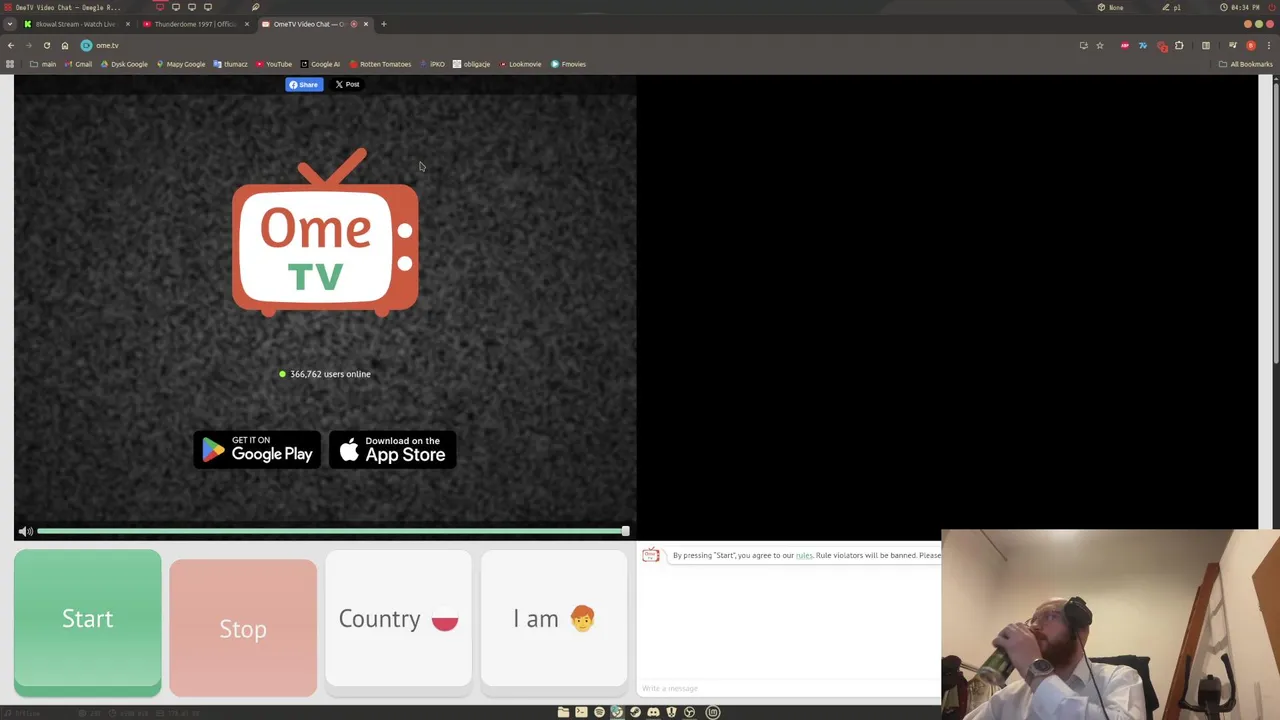Viewport: 1280px width, 720px height.
Task: Open the iPKO bookmark
Action: [433, 64]
